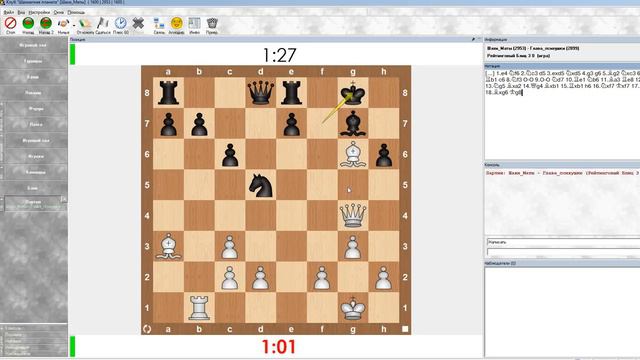Click the gray X toolbar icon

(138, 23)
